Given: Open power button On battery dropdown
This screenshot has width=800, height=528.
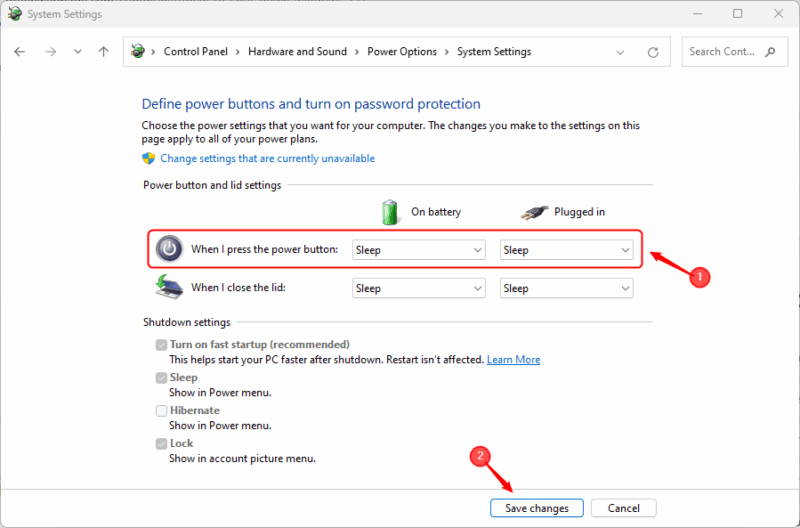Looking at the screenshot, I should (420, 250).
